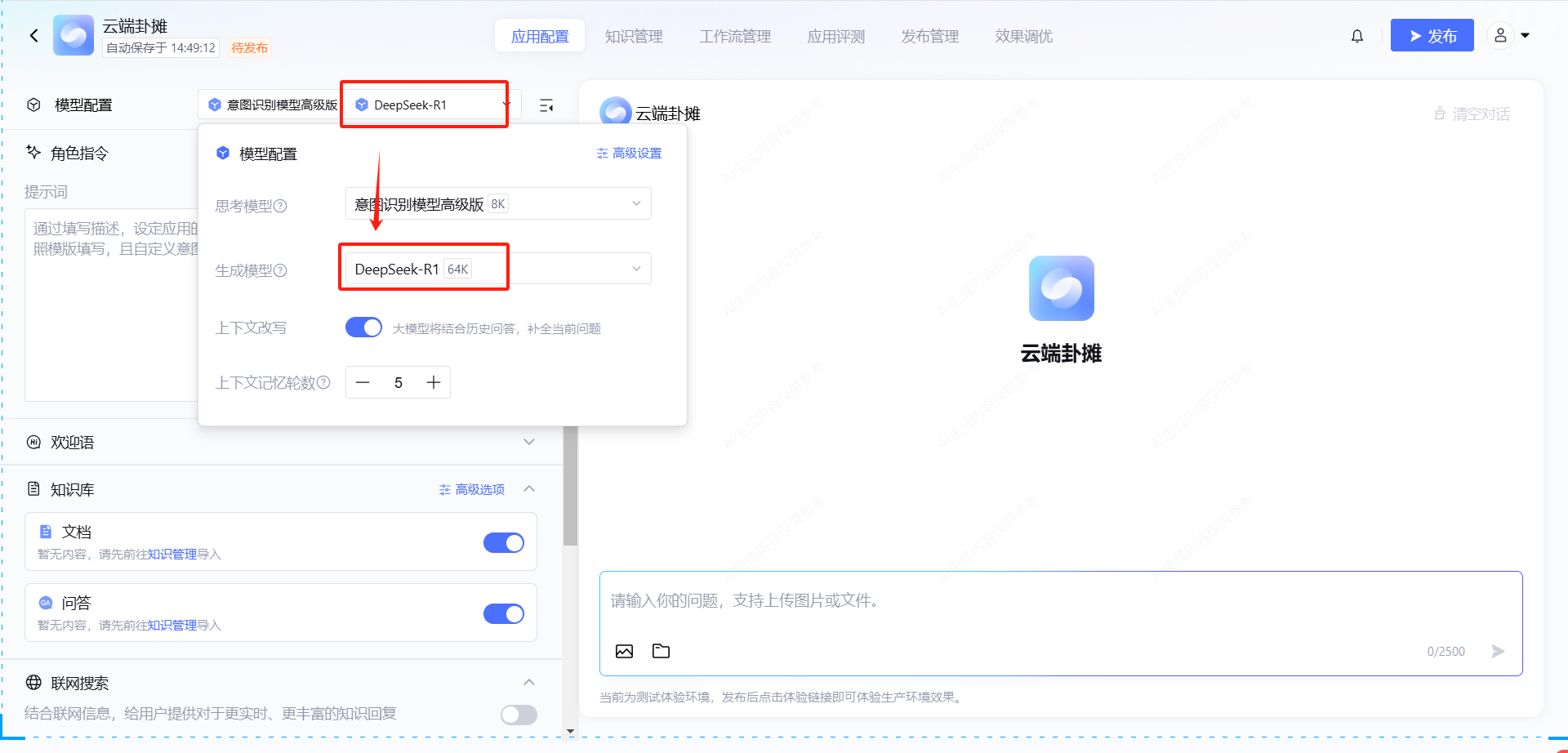This screenshot has width=1568, height=753.
Task: Open the DeepSeek-R1 model selector in header bar
Action: [x=431, y=105]
